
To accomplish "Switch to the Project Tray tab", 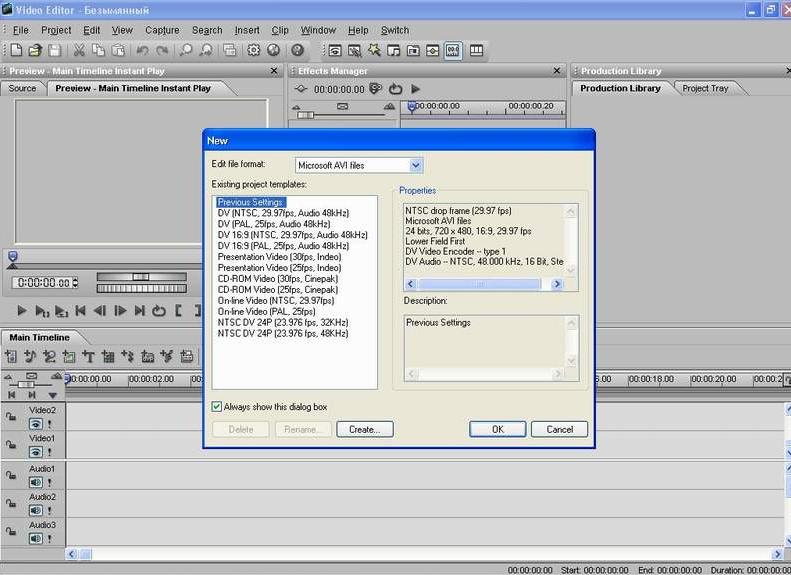I will coord(705,88).
